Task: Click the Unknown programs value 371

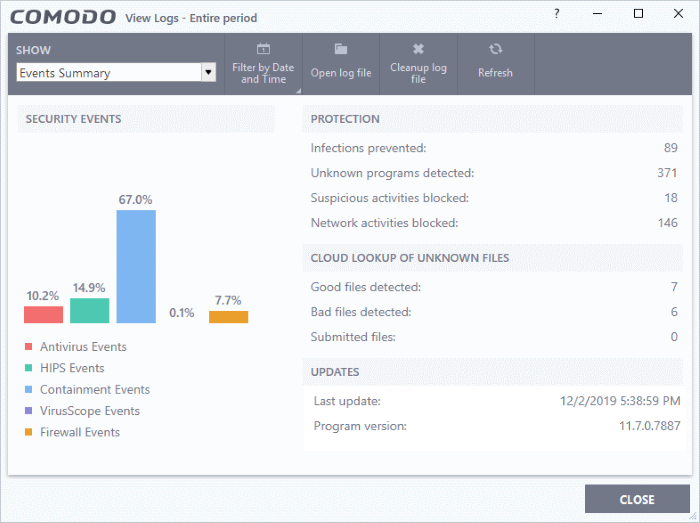Action: (x=667, y=173)
